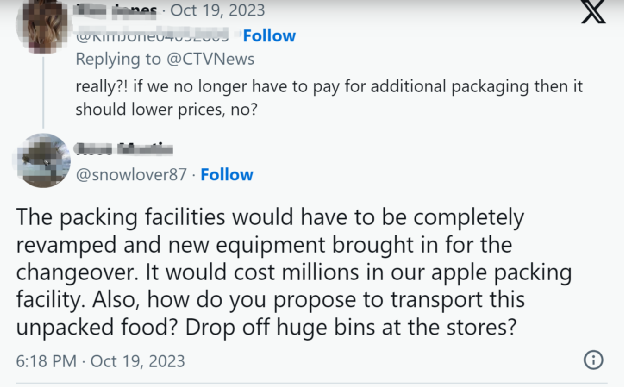Open the X logo link
Image resolution: width=624 pixels, height=387 pixels.
(593, 12)
